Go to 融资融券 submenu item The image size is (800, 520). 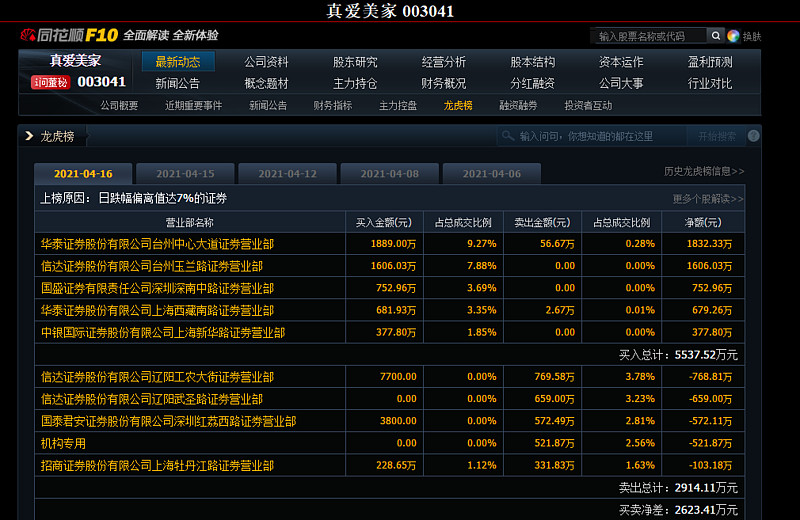(x=518, y=106)
